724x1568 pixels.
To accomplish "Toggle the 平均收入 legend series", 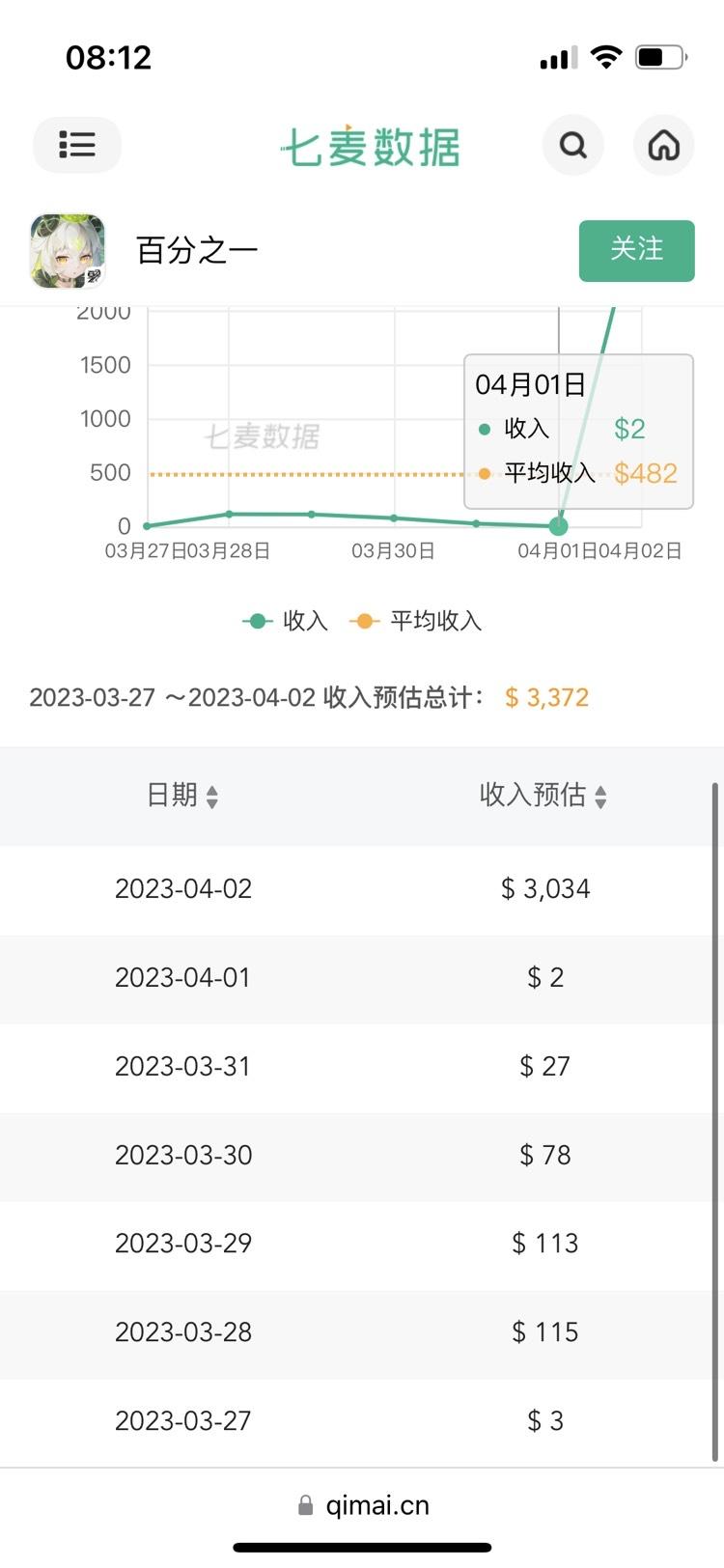I will coord(416,621).
